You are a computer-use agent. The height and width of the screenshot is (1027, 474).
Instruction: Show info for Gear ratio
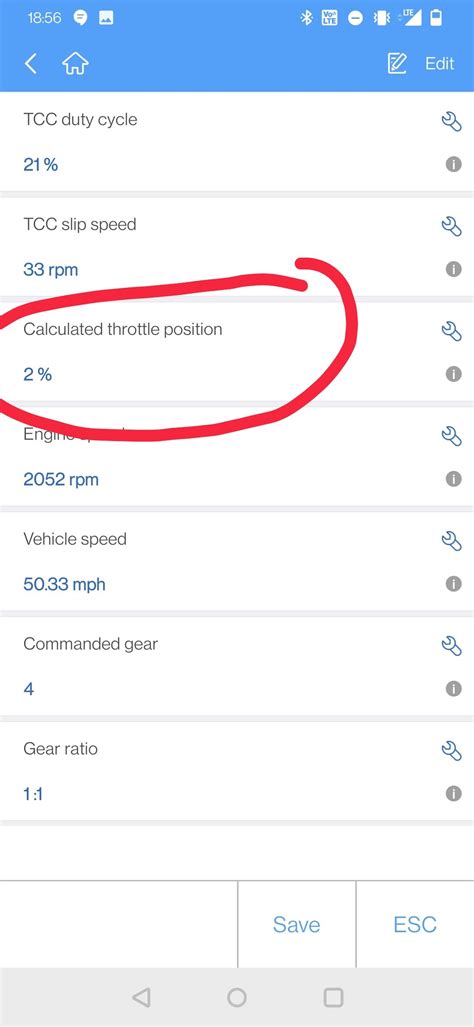coord(453,793)
